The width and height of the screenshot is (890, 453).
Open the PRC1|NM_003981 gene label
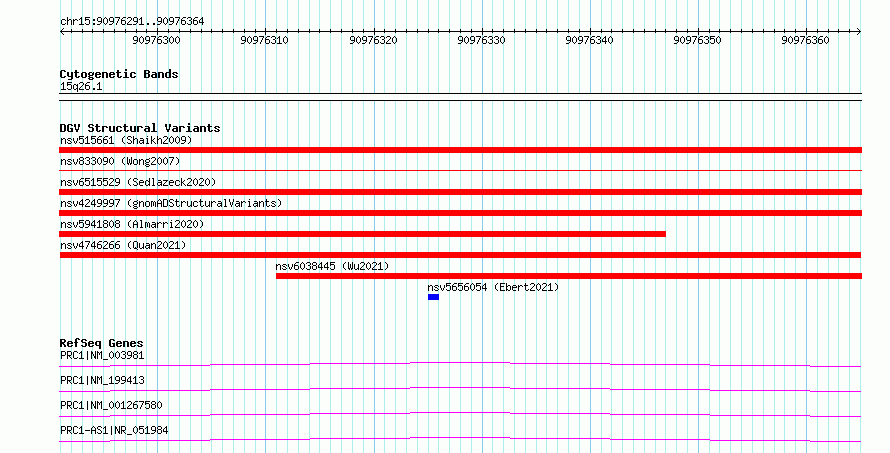pos(102,355)
